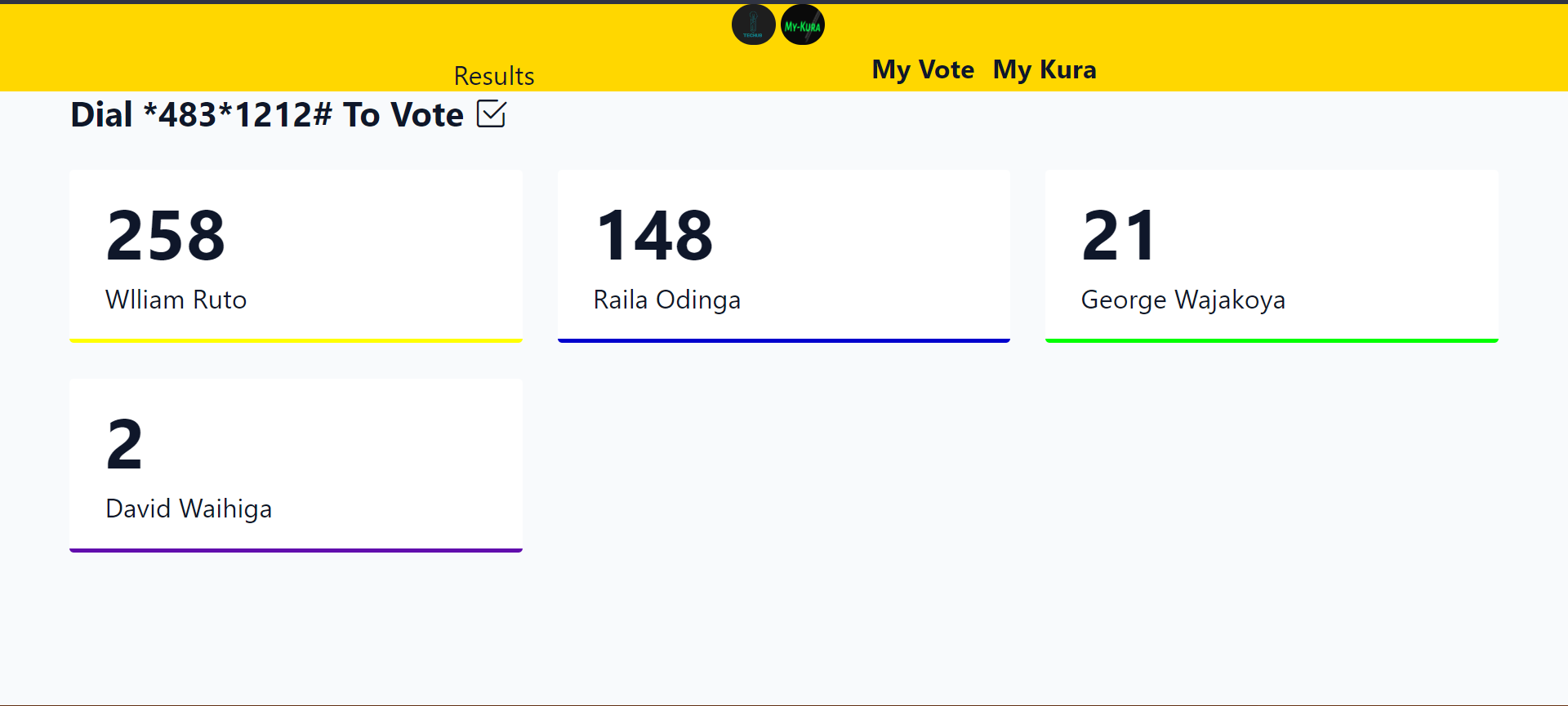1568x706 pixels.
Task: Click the blue bar under Raila Odinga
Action: point(784,340)
